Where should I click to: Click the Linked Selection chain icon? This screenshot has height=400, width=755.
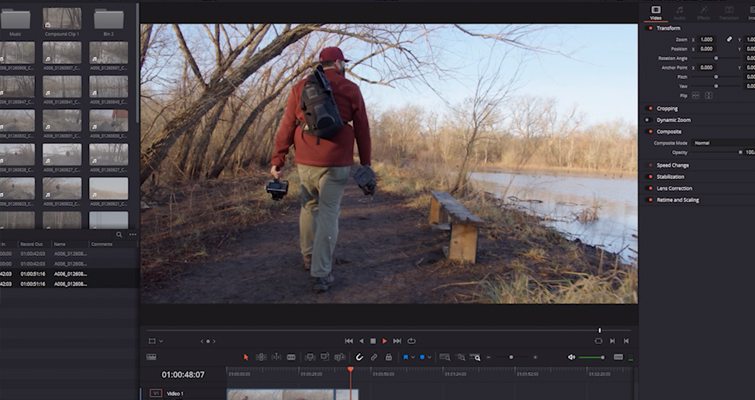(x=374, y=357)
